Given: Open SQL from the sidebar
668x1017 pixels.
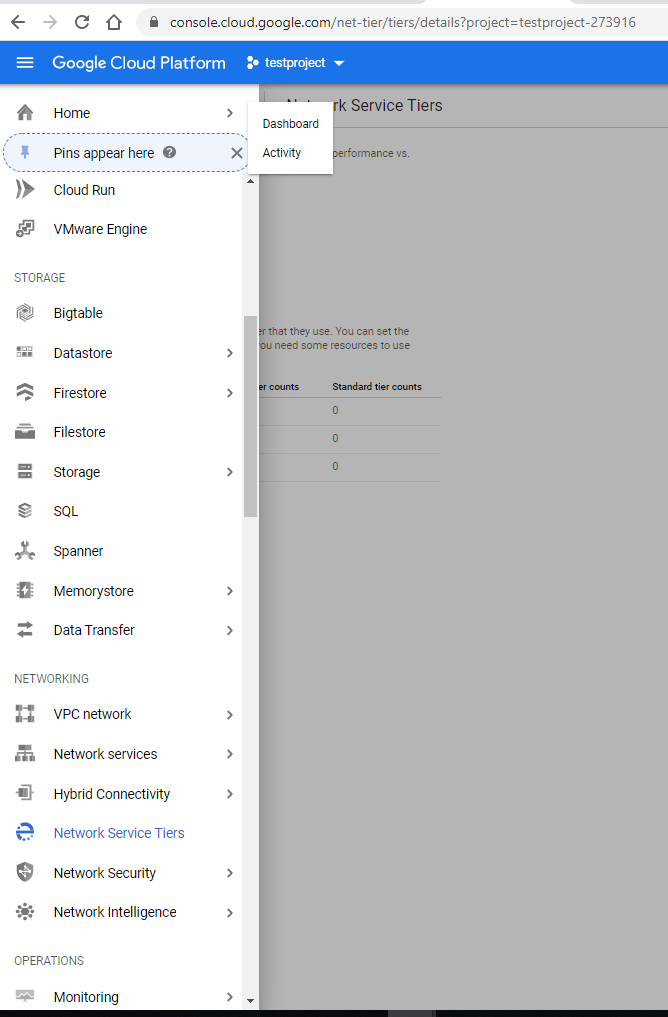Looking at the screenshot, I should pyautogui.click(x=66, y=511).
